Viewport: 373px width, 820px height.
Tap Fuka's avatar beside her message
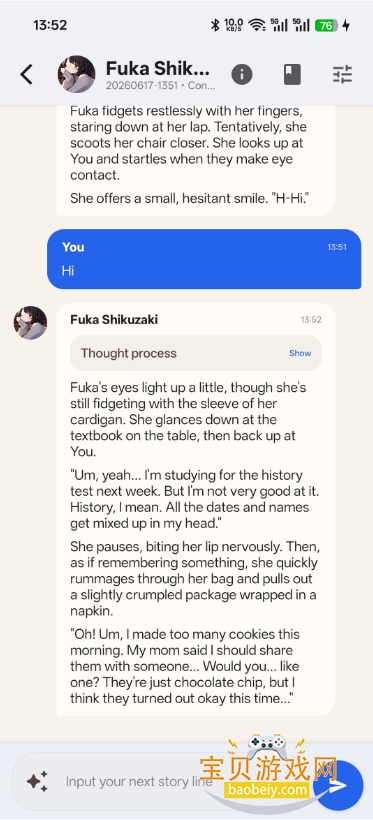[x=30, y=323]
